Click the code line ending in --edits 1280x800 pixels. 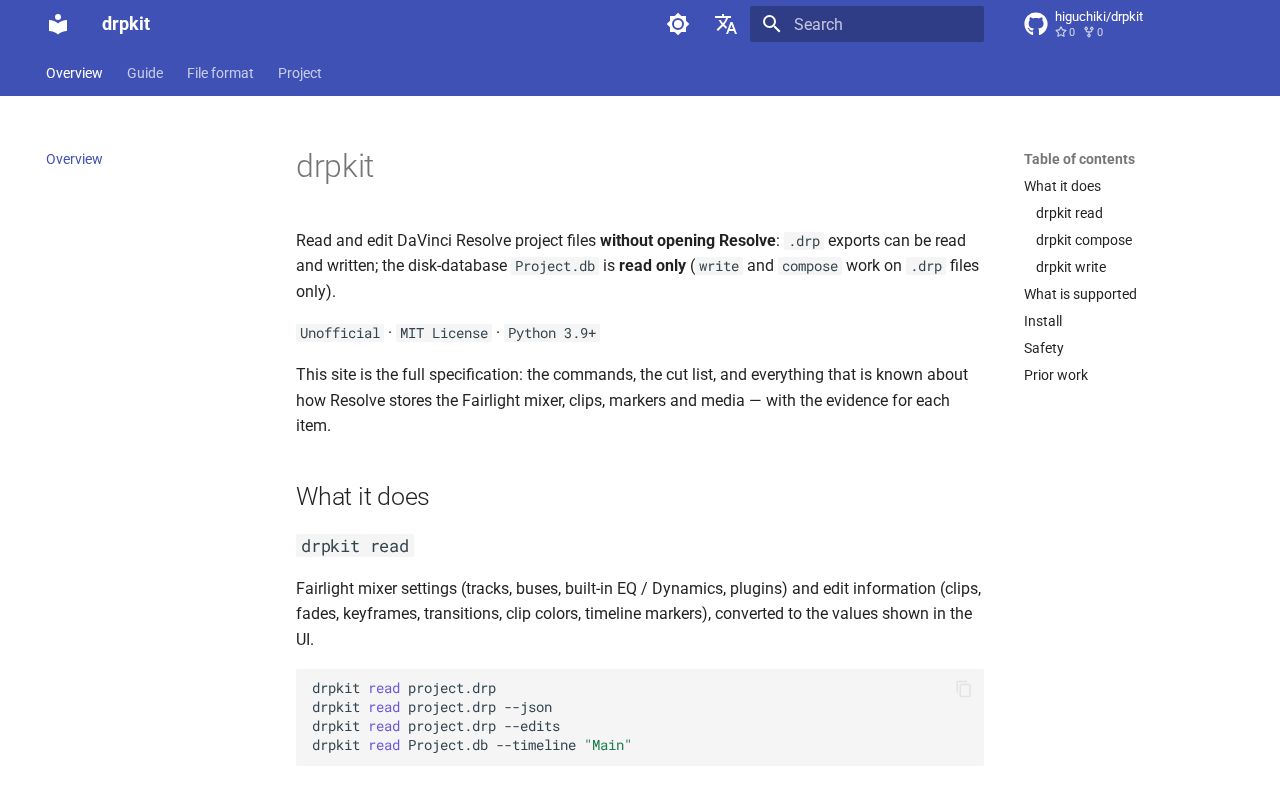pos(436,726)
